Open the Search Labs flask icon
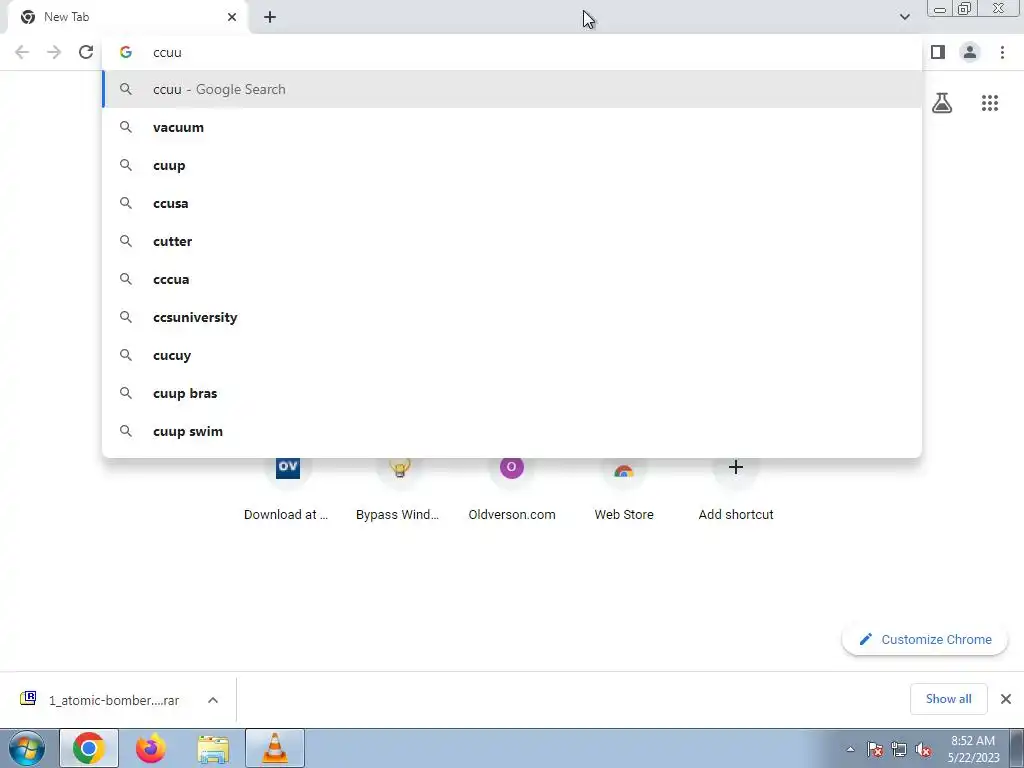 coord(942,103)
